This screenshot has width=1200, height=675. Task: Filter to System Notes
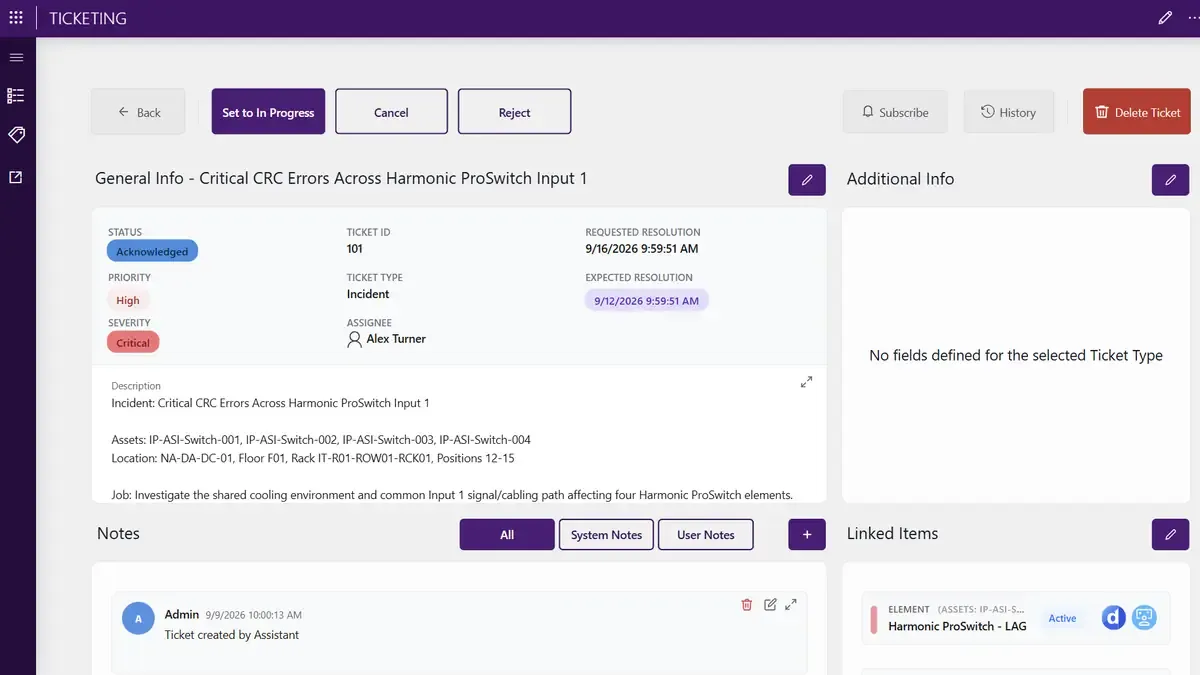[606, 535]
